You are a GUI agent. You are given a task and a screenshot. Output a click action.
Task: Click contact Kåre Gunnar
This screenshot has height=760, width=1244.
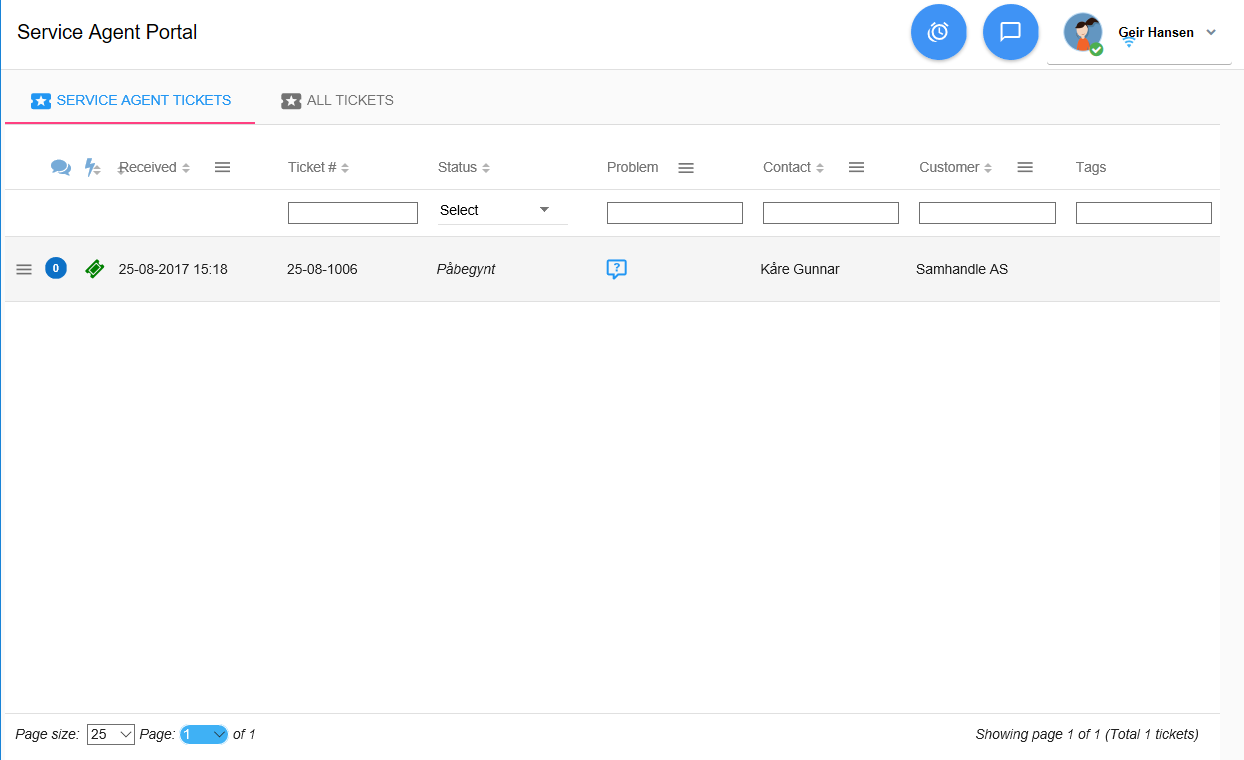tap(800, 269)
